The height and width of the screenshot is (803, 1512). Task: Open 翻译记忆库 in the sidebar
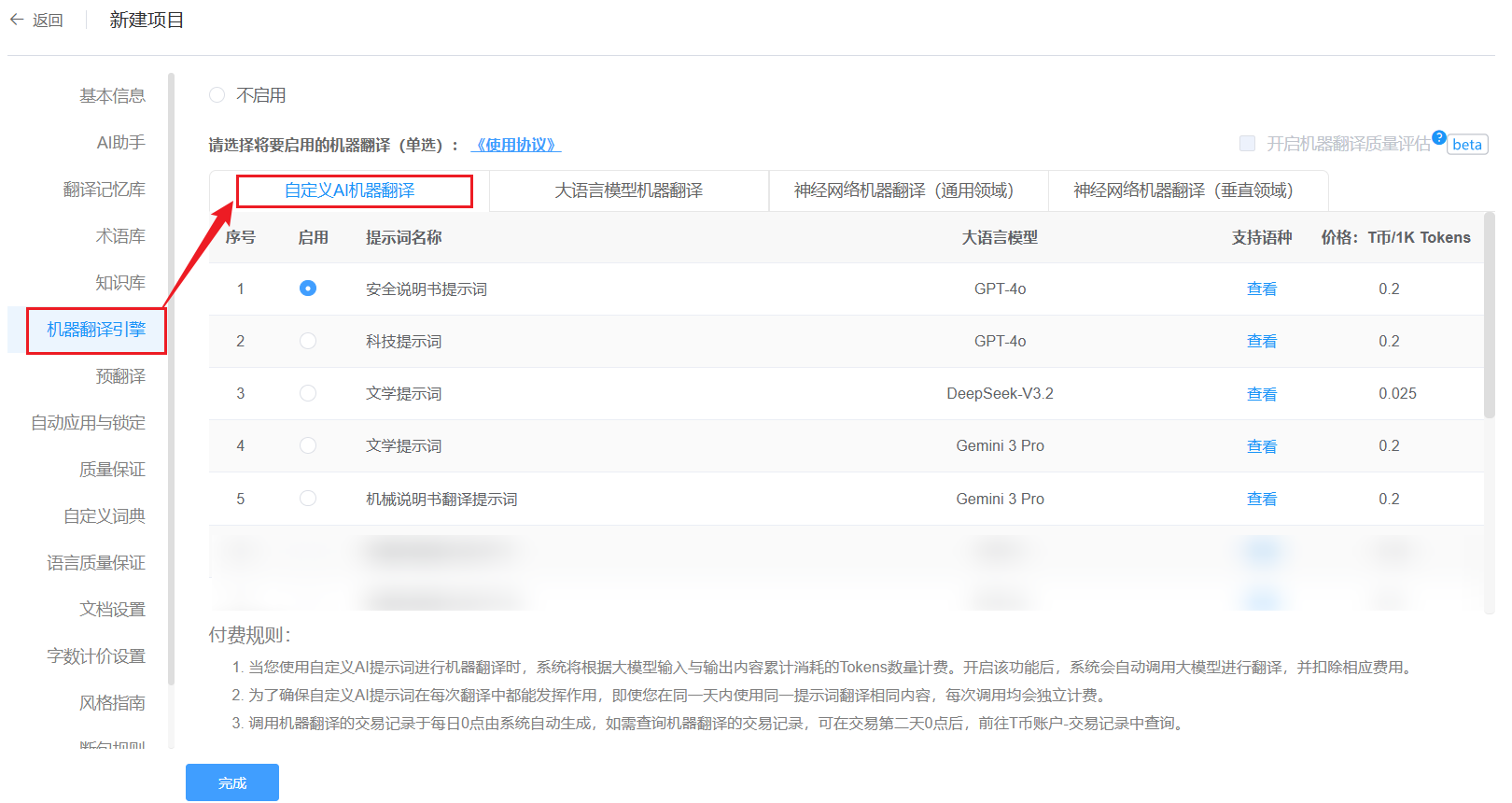click(104, 190)
